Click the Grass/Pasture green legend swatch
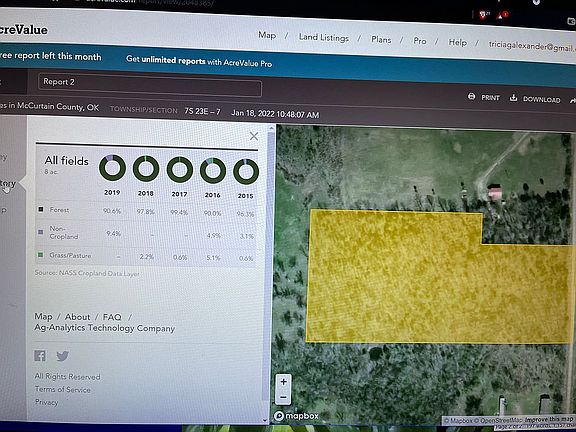 point(41,255)
